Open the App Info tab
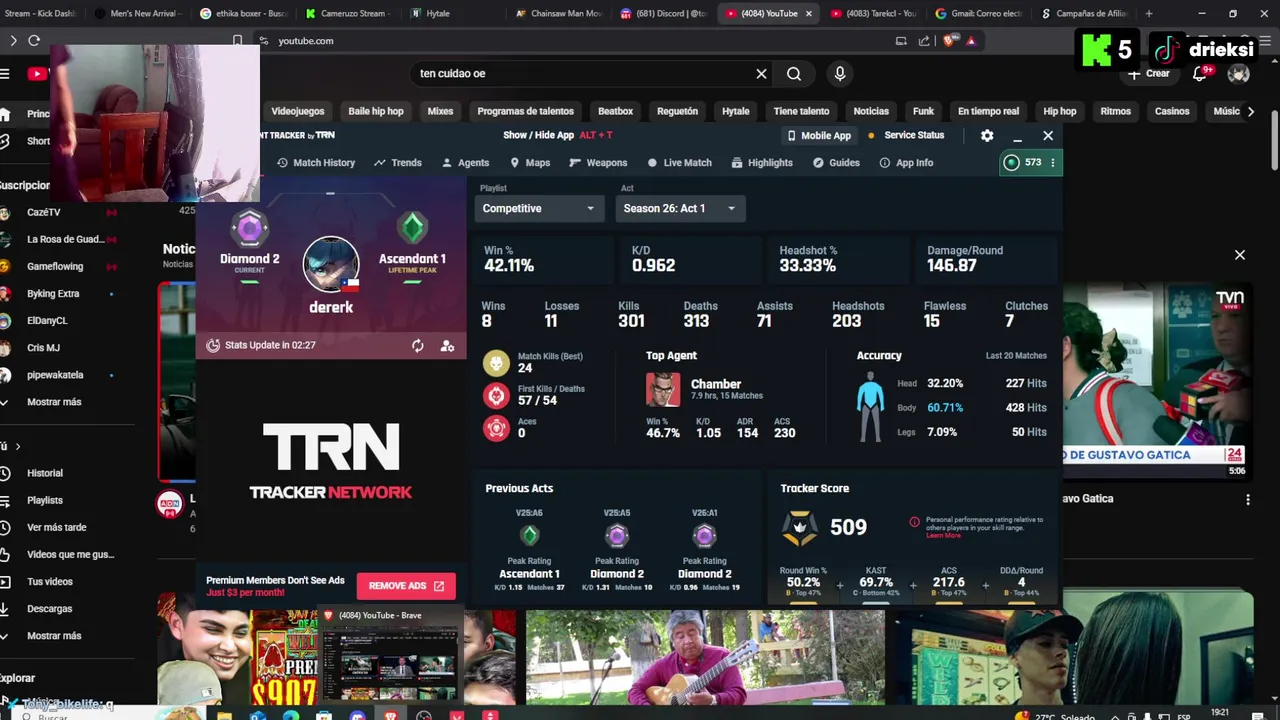Viewport: 1280px width, 720px height. coord(906,163)
